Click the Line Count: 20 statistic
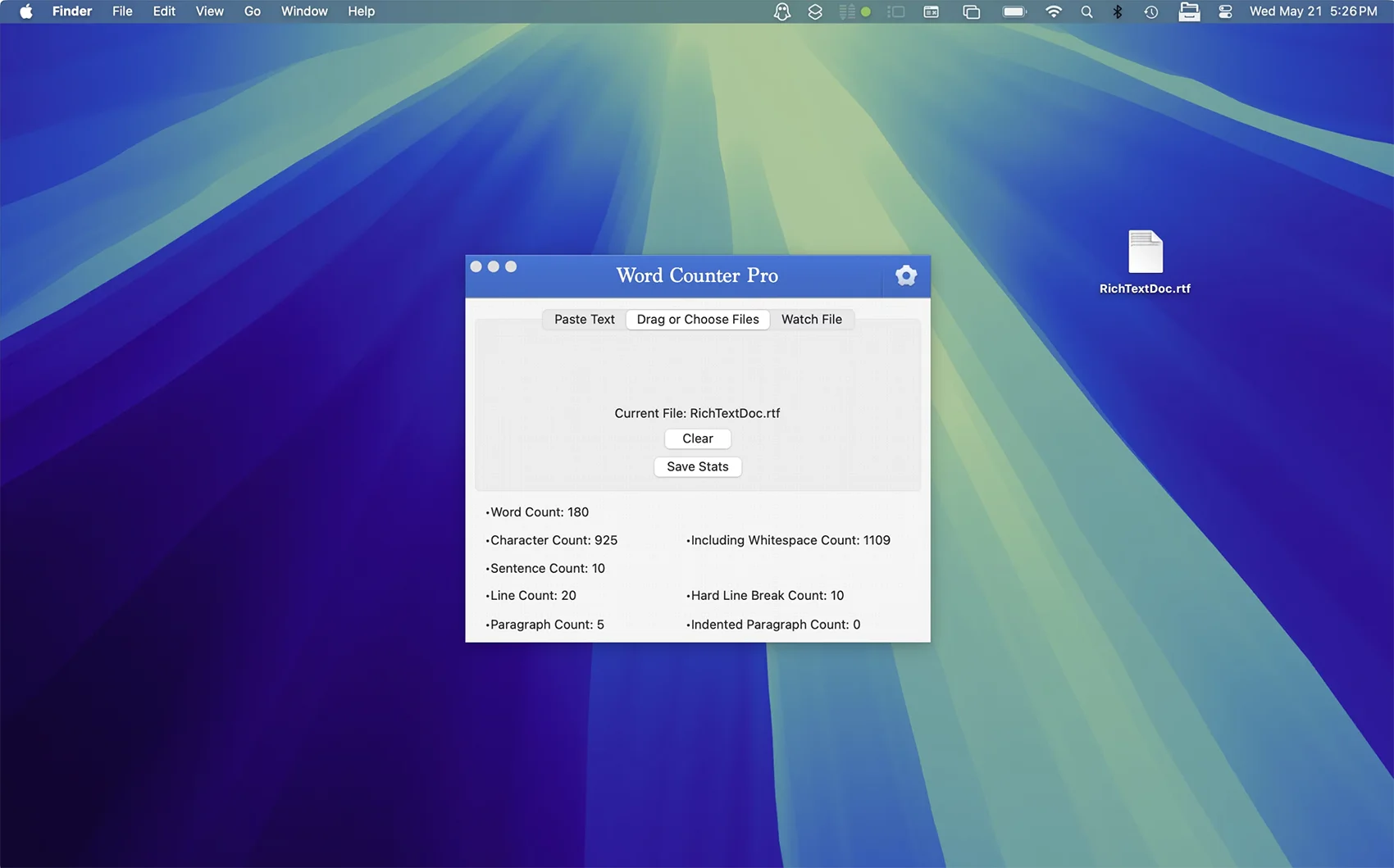Image resolution: width=1394 pixels, height=868 pixels. pyautogui.click(x=531, y=596)
